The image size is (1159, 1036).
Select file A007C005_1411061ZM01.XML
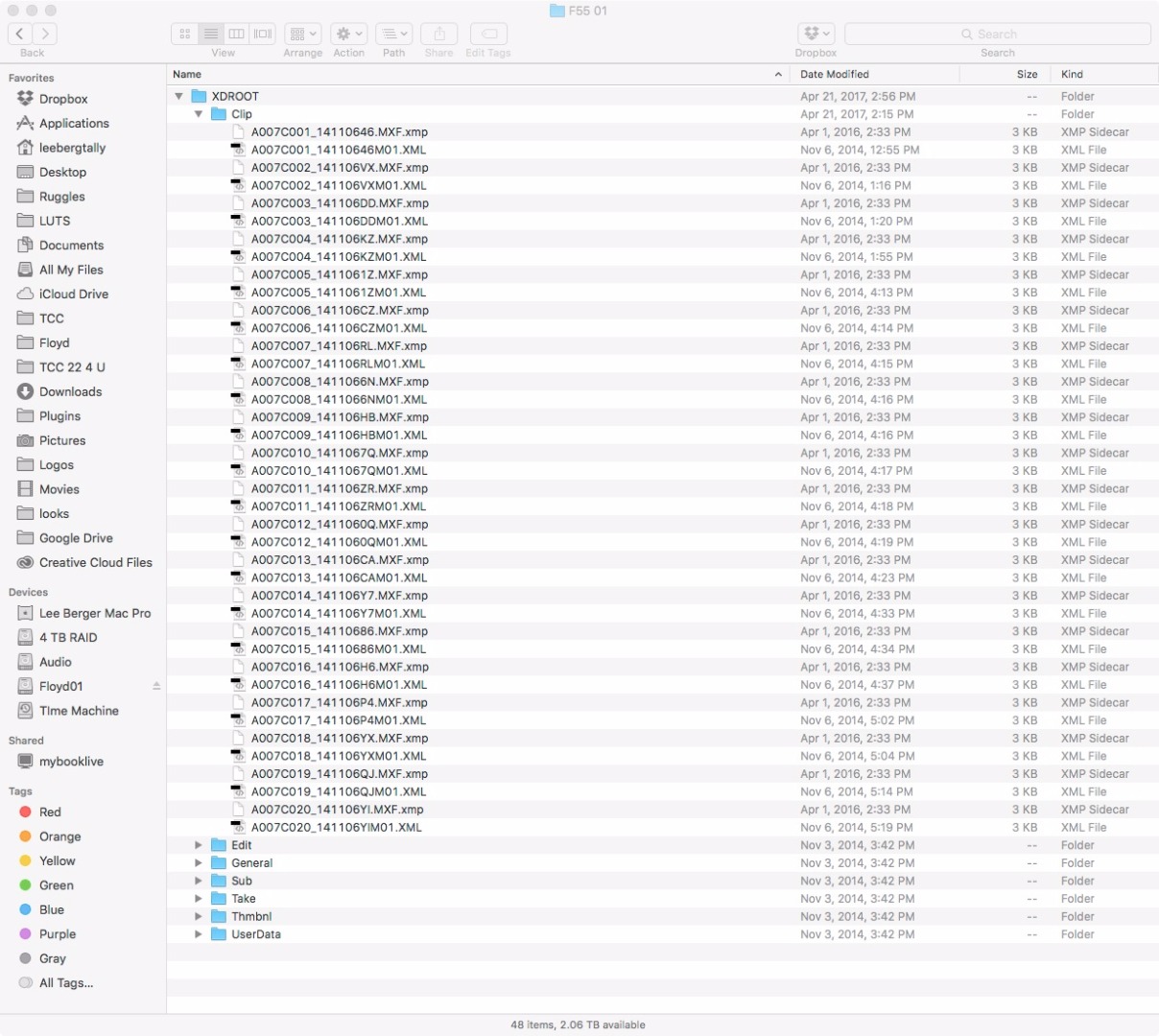(x=339, y=293)
